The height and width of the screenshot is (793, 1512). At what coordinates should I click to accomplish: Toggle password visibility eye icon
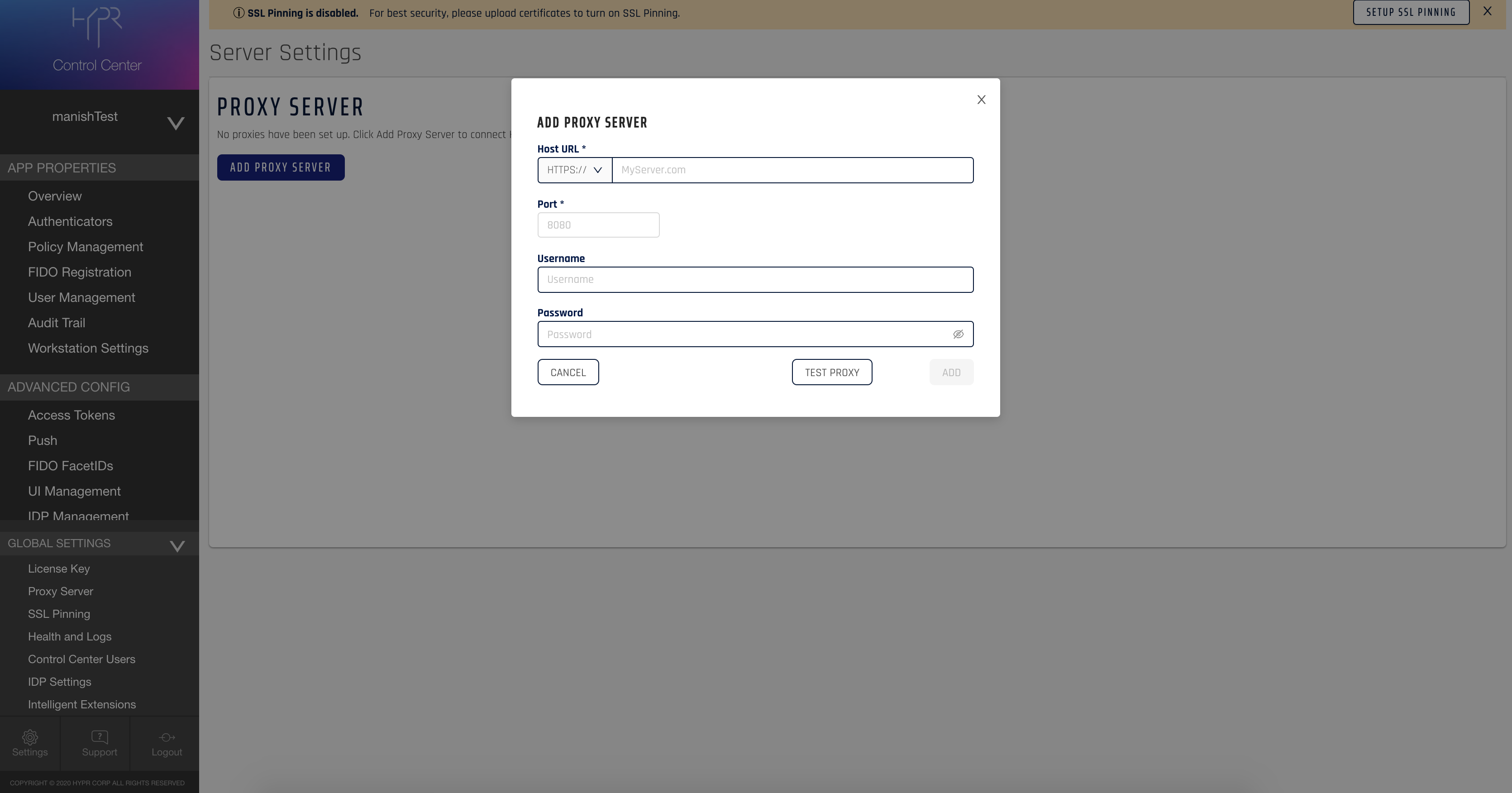coord(958,334)
